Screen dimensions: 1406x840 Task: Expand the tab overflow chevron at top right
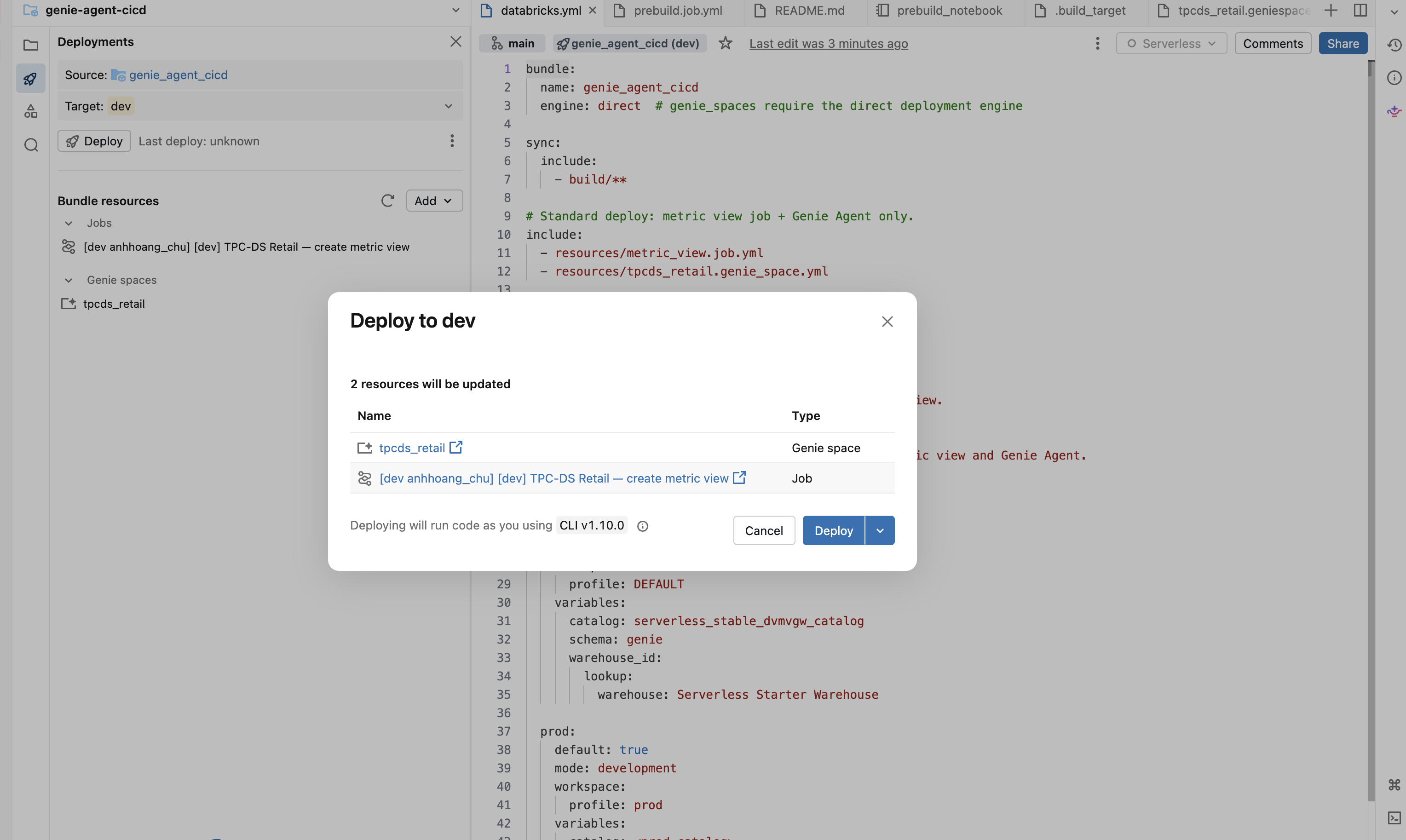tap(1394, 12)
